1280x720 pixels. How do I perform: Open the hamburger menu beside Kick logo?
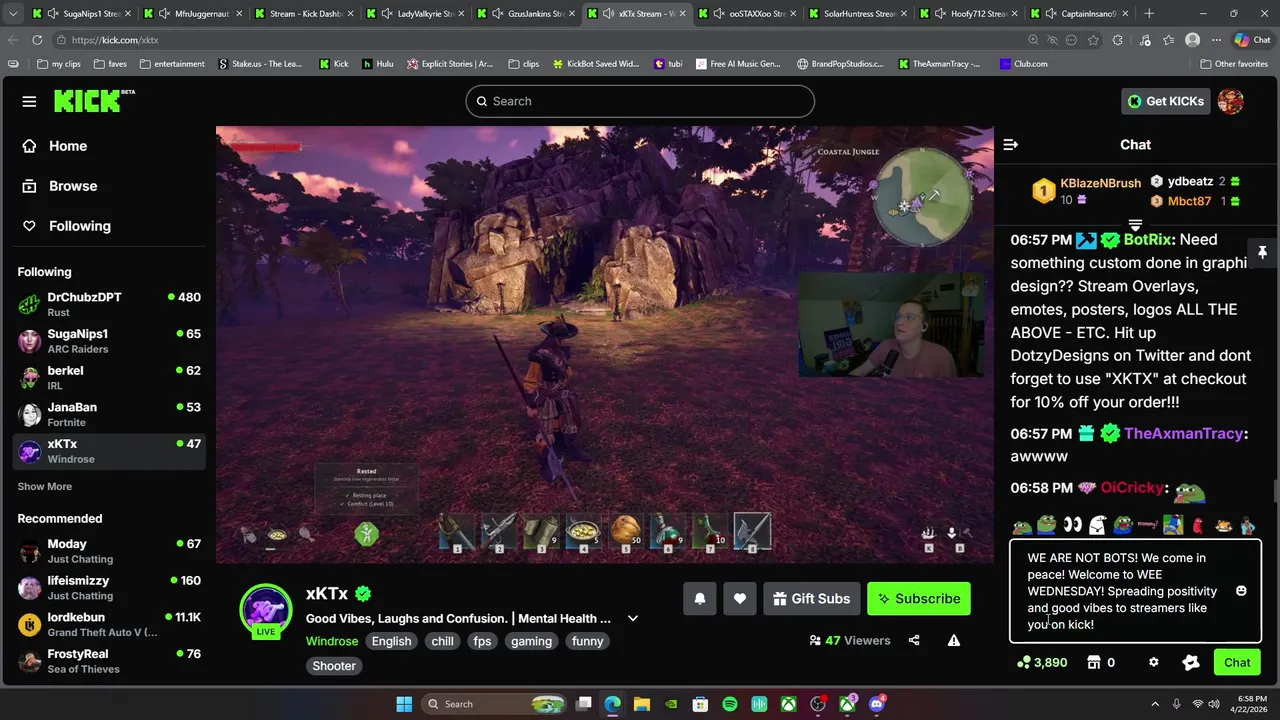tap(29, 101)
